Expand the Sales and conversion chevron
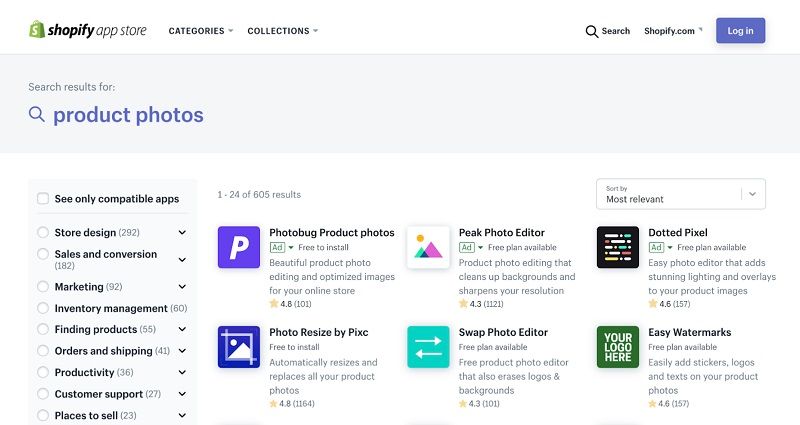The height and width of the screenshot is (425, 800). click(182, 260)
